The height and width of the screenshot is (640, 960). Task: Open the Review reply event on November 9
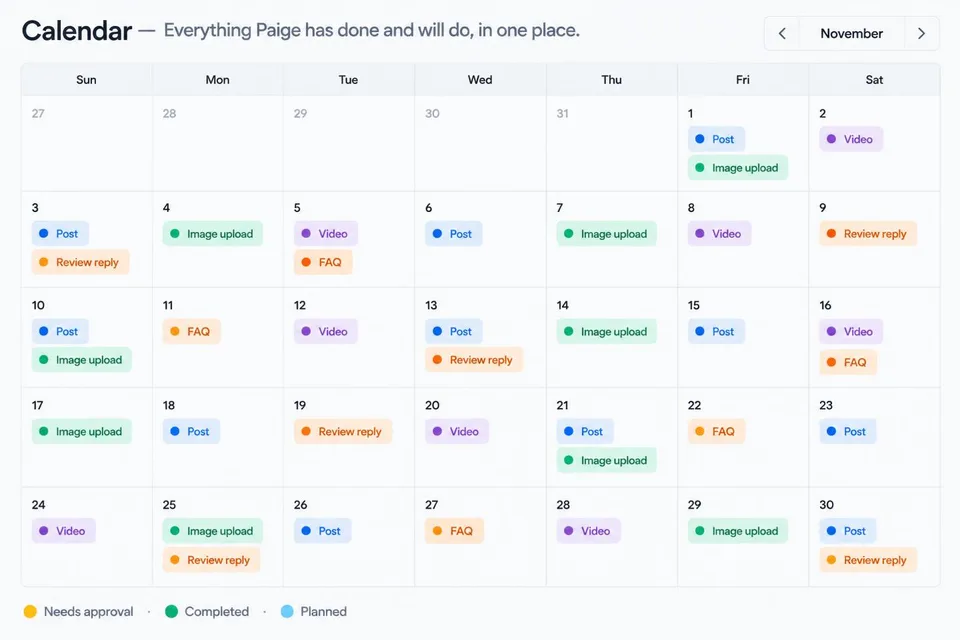(868, 233)
